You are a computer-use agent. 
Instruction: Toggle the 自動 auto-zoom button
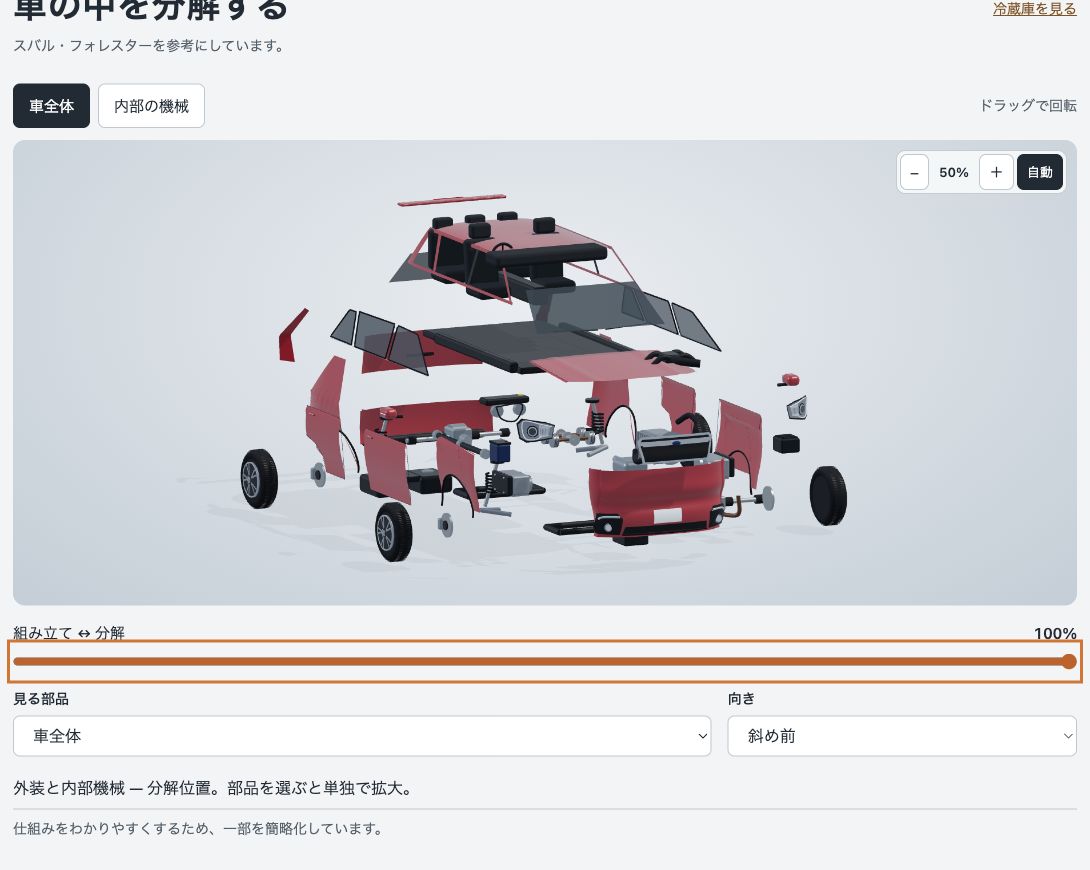pos(1040,172)
